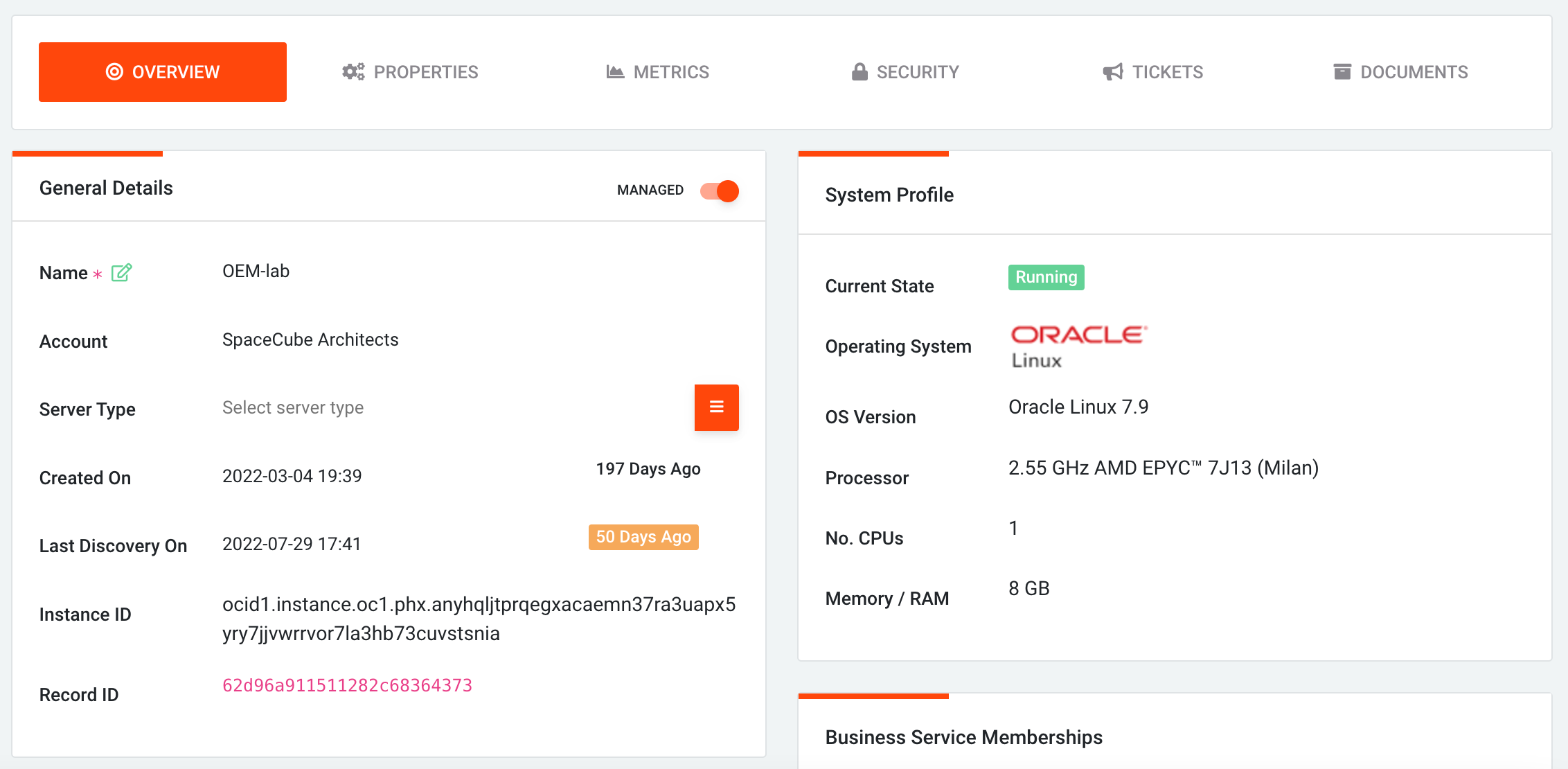Click the General Details heading

(106, 188)
